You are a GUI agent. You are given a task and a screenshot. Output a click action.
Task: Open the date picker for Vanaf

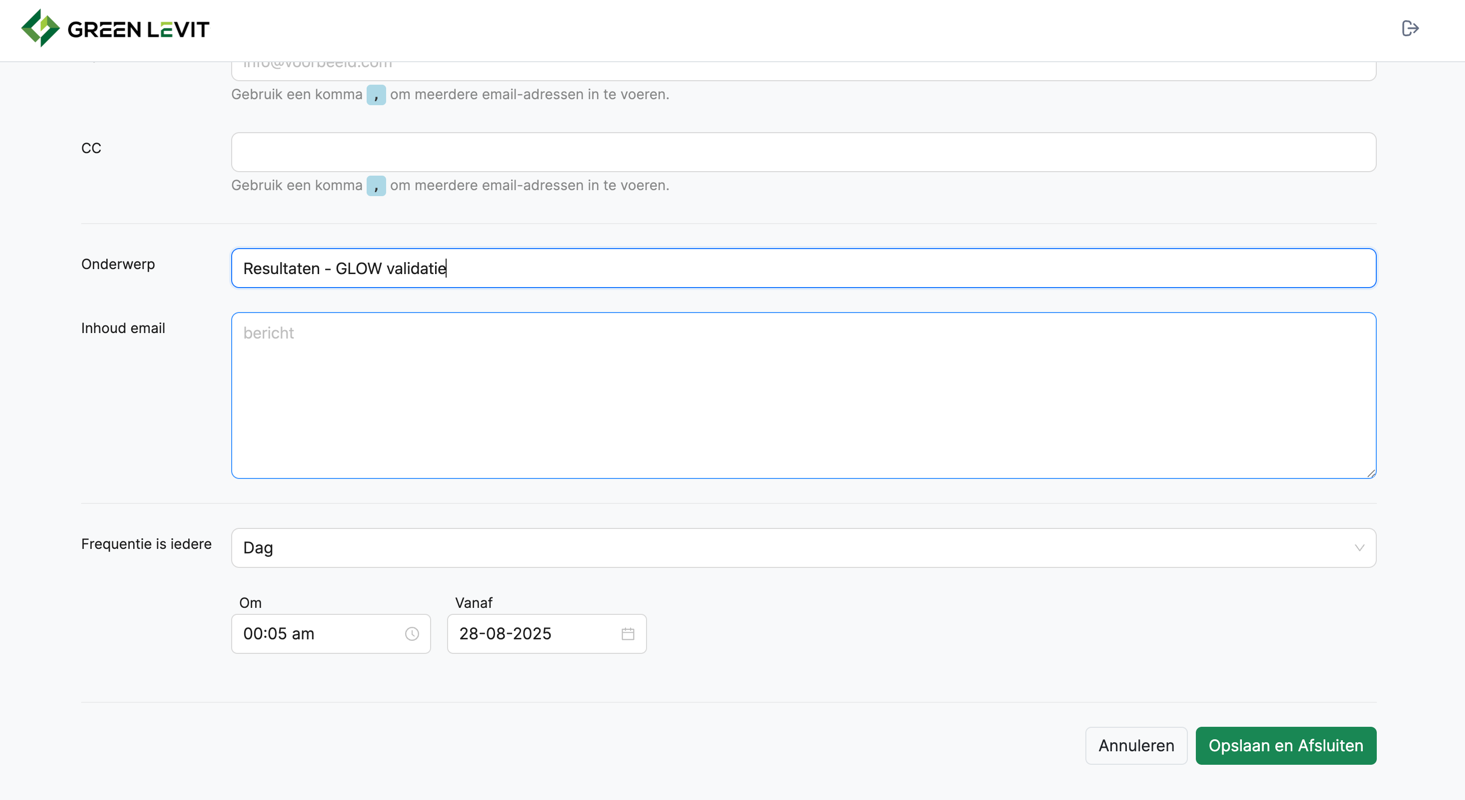tap(546, 633)
